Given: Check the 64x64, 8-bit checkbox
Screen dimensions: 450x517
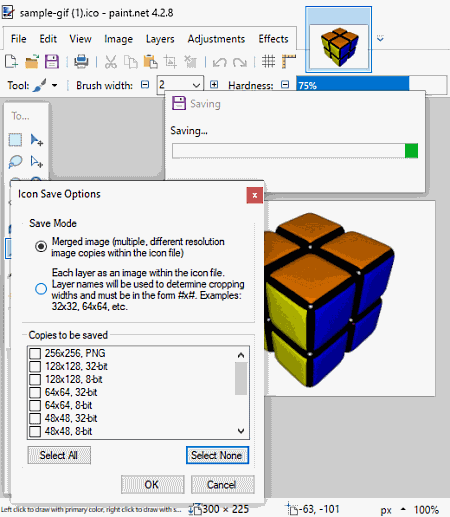Looking at the screenshot, I should (x=35, y=405).
